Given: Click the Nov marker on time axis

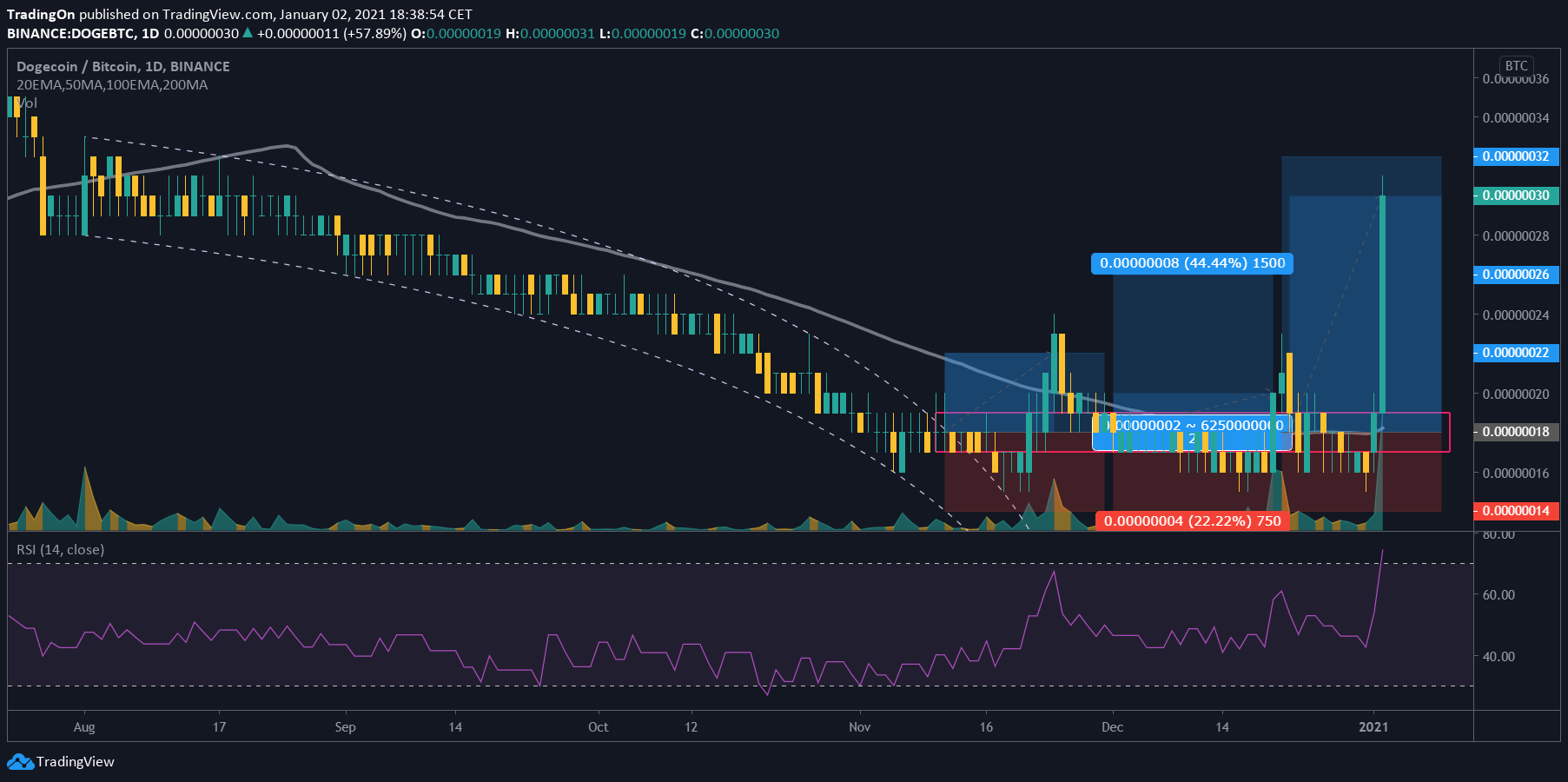Looking at the screenshot, I should tap(859, 727).
